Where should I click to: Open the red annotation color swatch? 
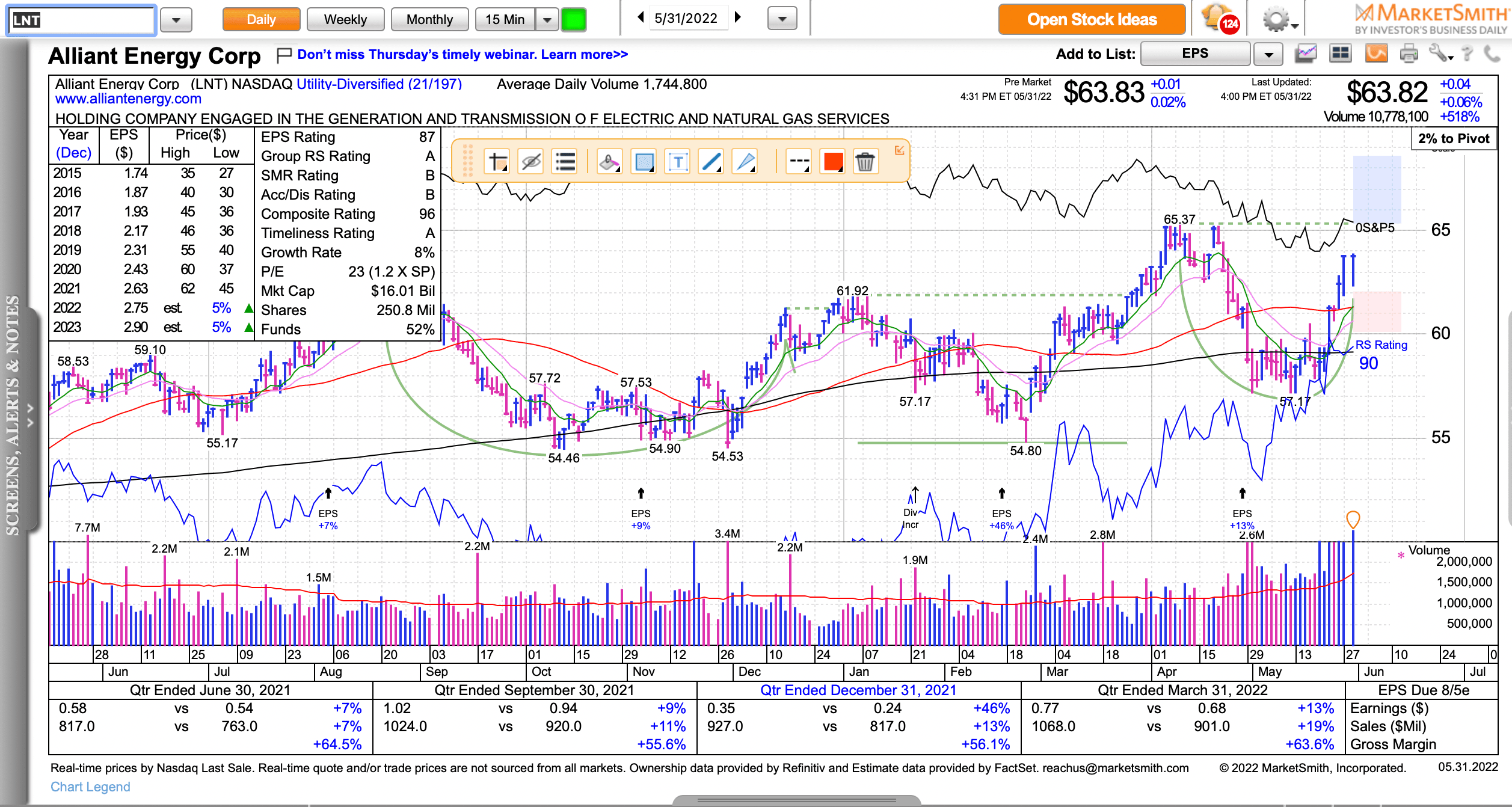coord(833,162)
